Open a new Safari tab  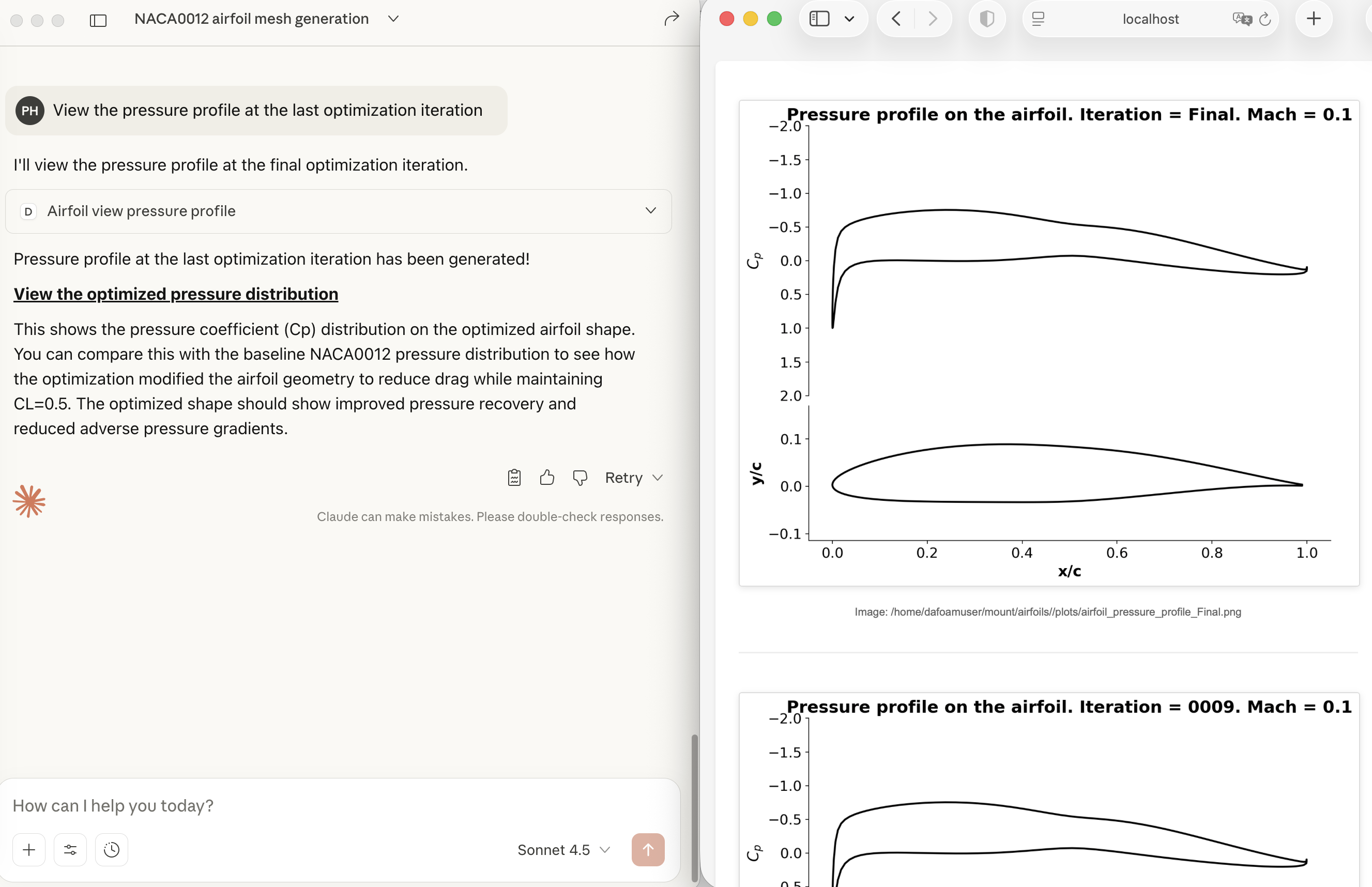(1313, 19)
